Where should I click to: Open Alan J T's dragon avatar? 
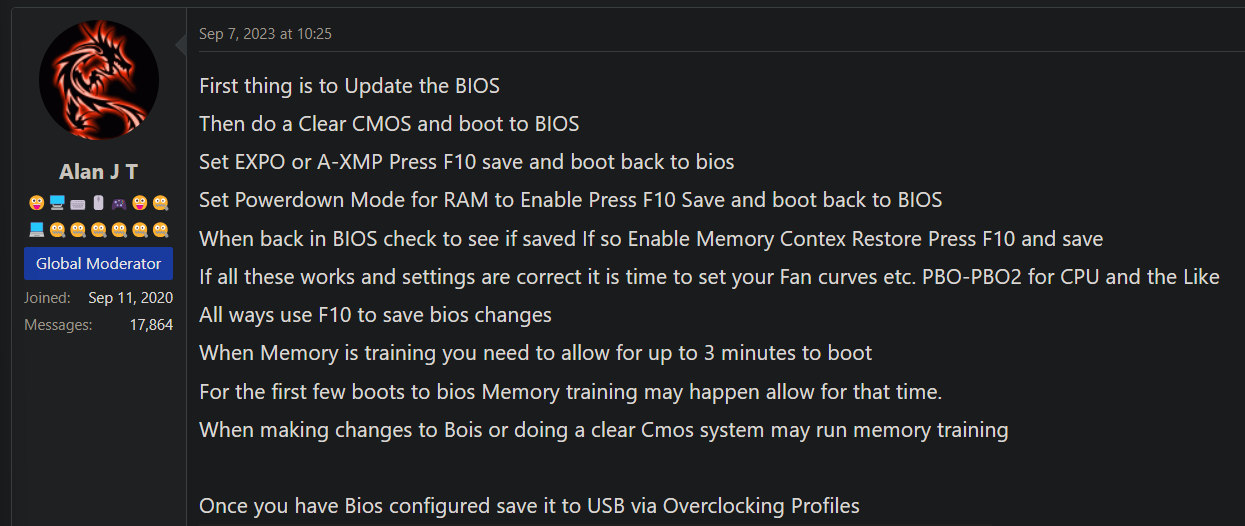pos(98,78)
